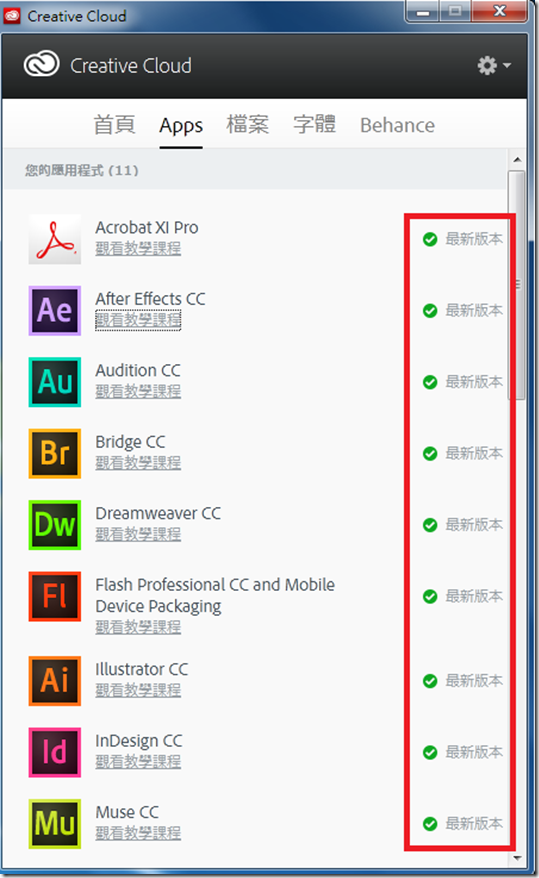Viewport: 539px width, 878px height.
Task: Switch to the Behance tab
Action: click(397, 125)
